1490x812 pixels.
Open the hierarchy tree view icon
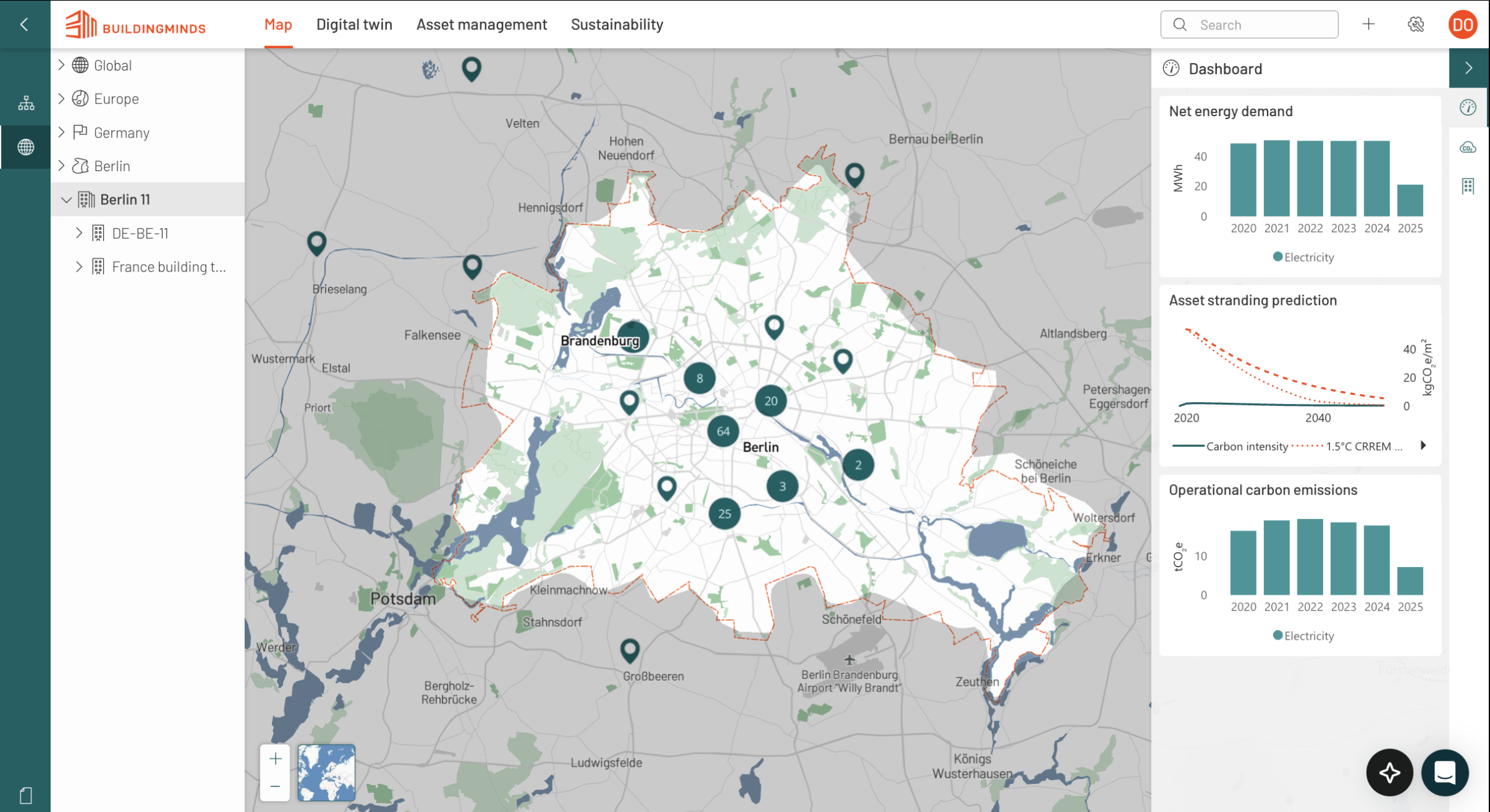point(26,103)
